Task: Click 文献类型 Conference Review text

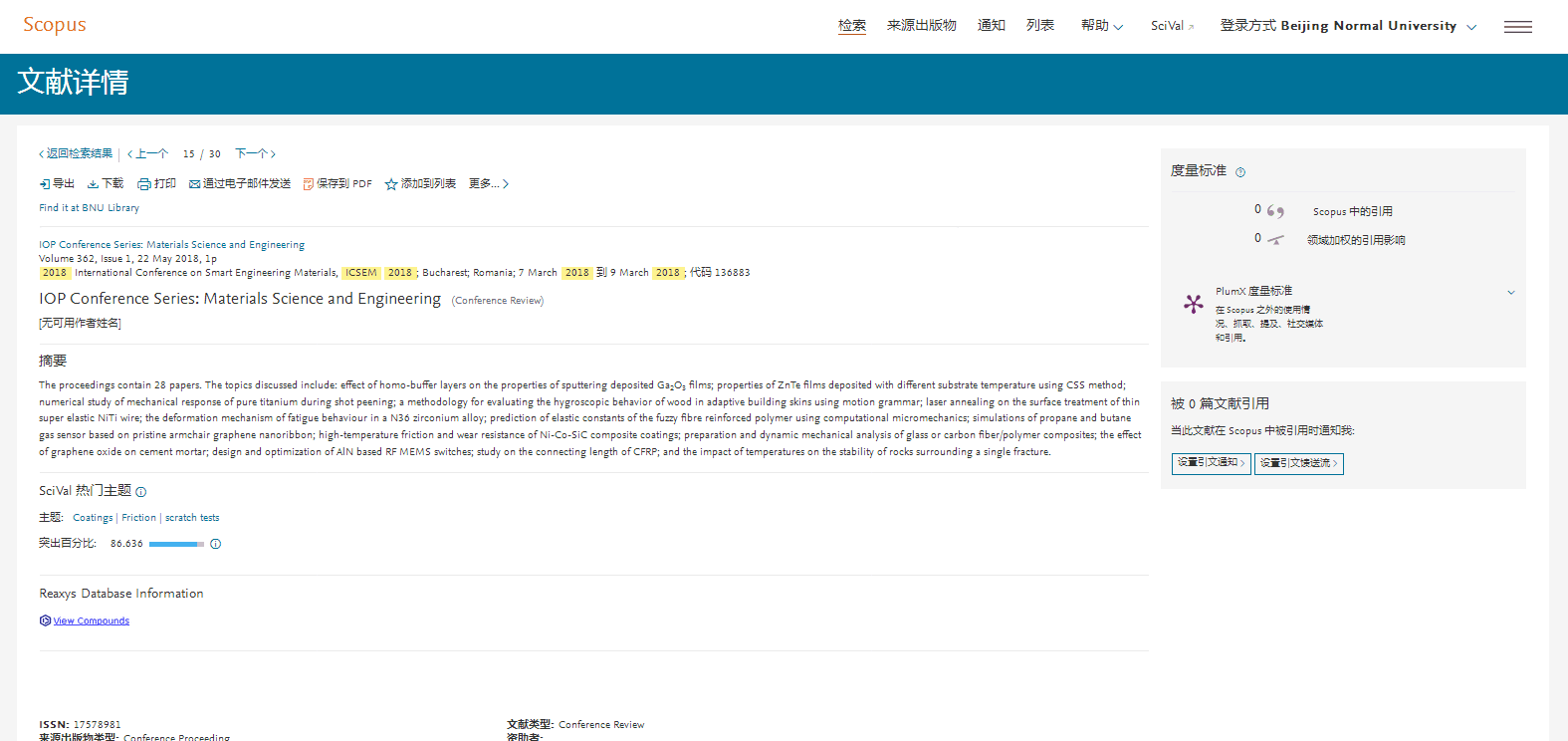Action: (x=575, y=724)
